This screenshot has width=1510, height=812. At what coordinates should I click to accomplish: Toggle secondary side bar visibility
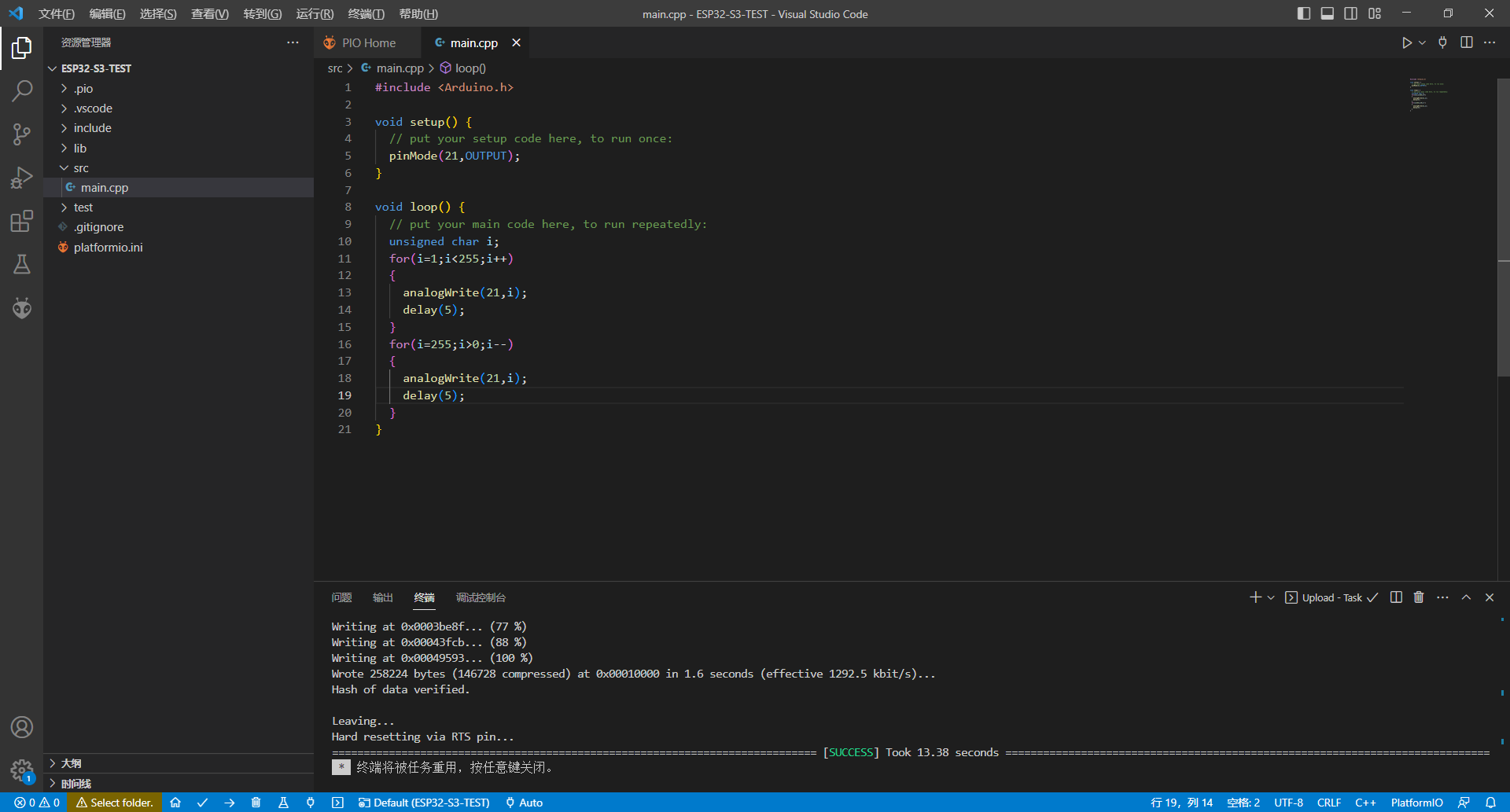1351,13
